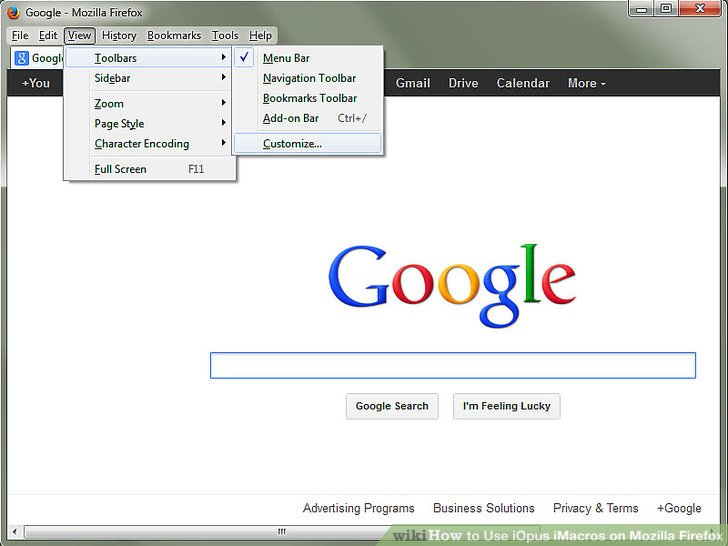
Task: Open the Edit menu
Action: click(x=48, y=35)
